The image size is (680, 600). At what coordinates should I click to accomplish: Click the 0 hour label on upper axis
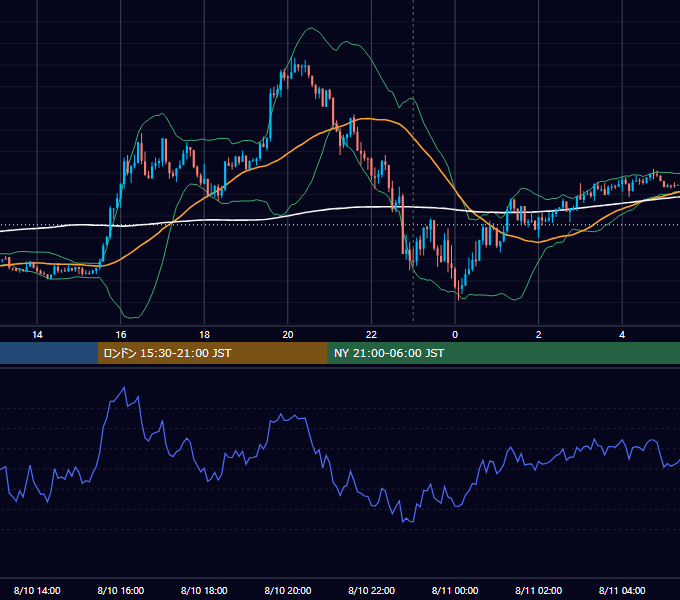coord(455,335)
